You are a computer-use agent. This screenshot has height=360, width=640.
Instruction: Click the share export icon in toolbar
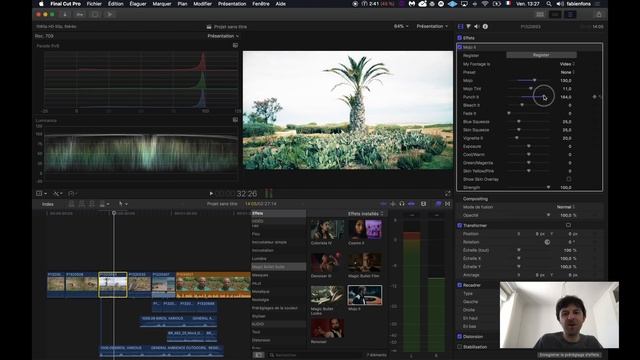click(x=599, y=14)
